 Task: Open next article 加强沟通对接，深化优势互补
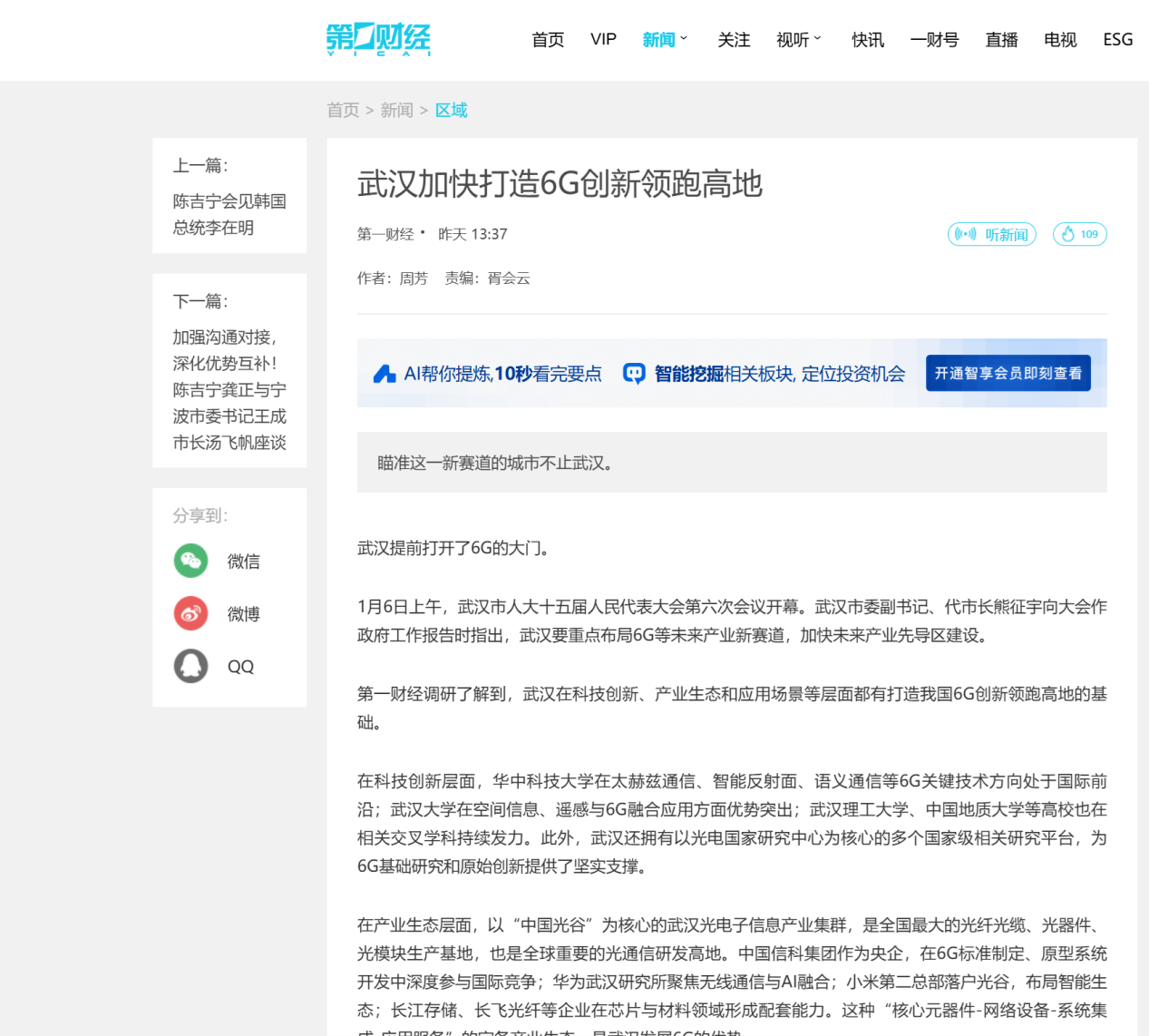point(229,390)
